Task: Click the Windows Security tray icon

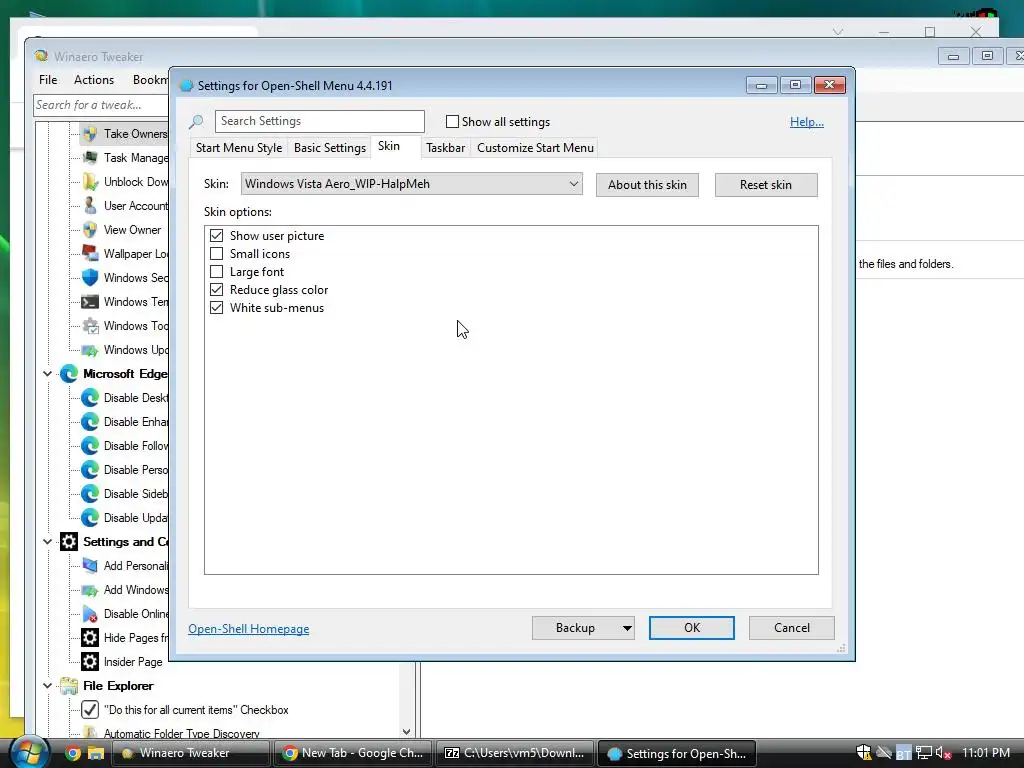Action: (x=864, y=753)
